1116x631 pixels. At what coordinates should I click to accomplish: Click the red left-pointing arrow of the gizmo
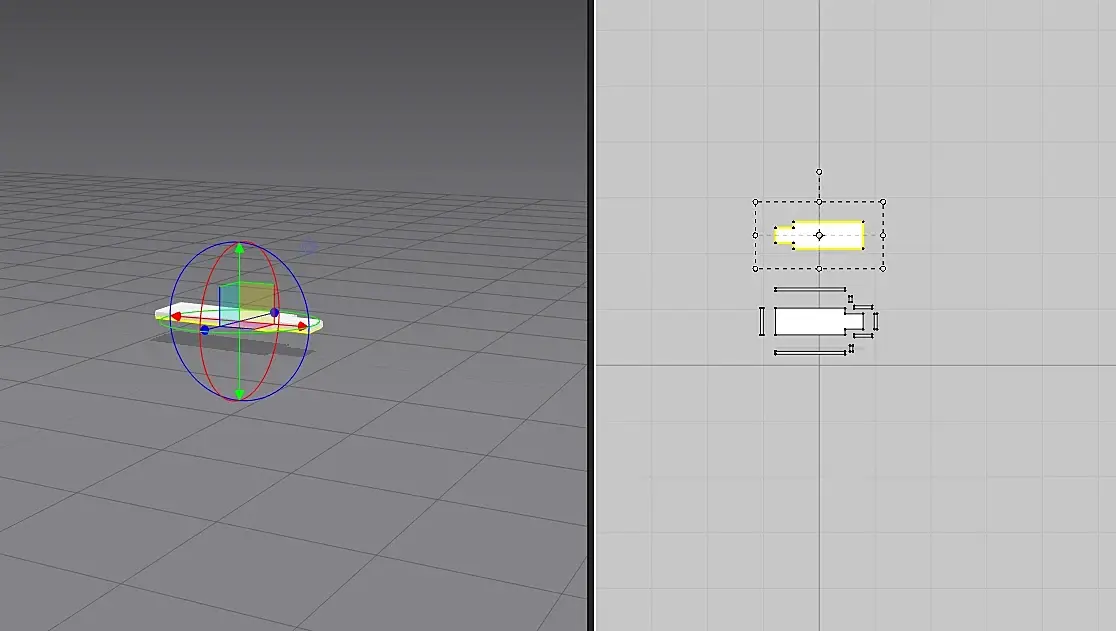point(176,317)
